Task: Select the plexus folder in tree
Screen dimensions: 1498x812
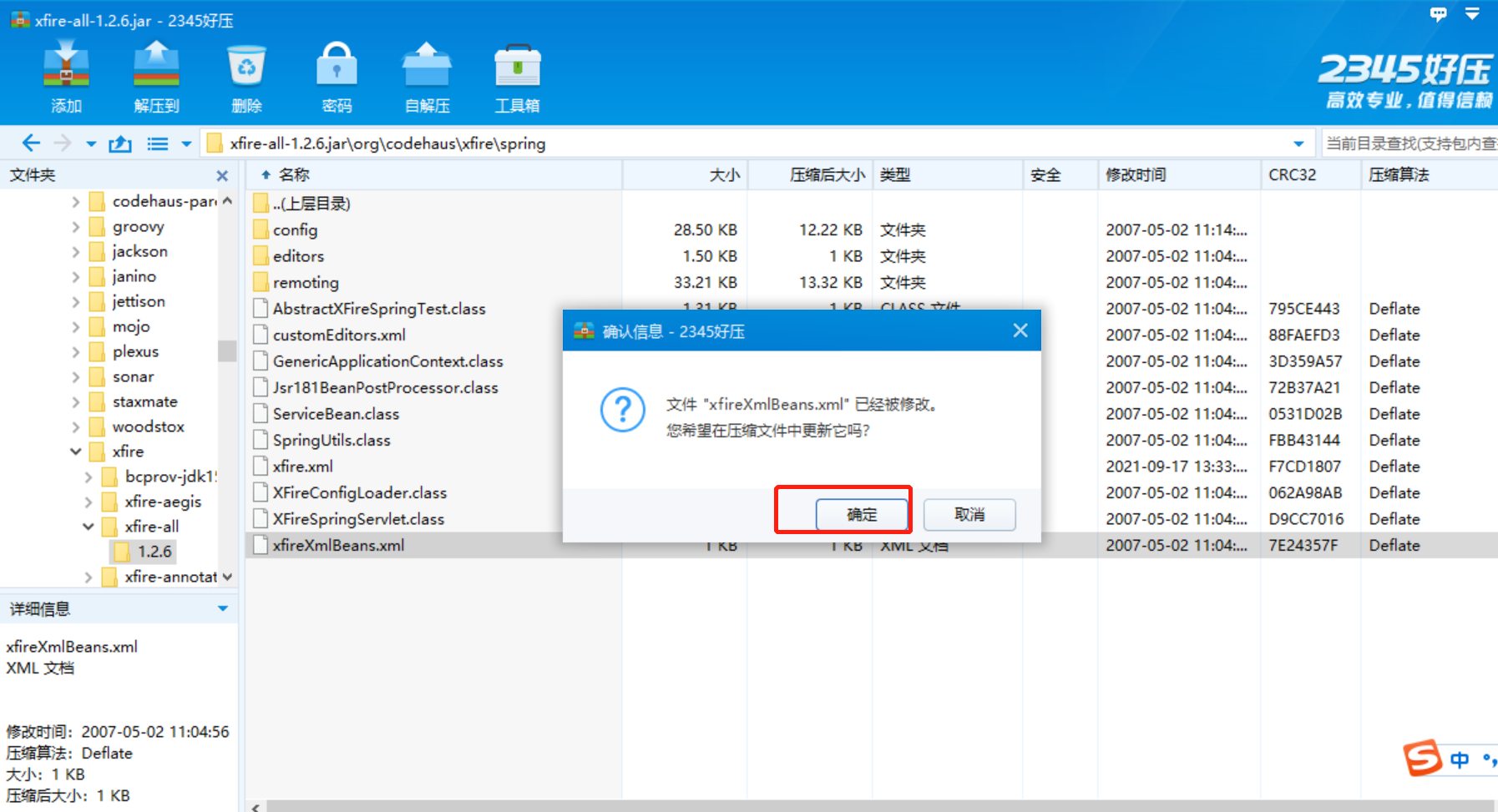Action: point(124,352)
